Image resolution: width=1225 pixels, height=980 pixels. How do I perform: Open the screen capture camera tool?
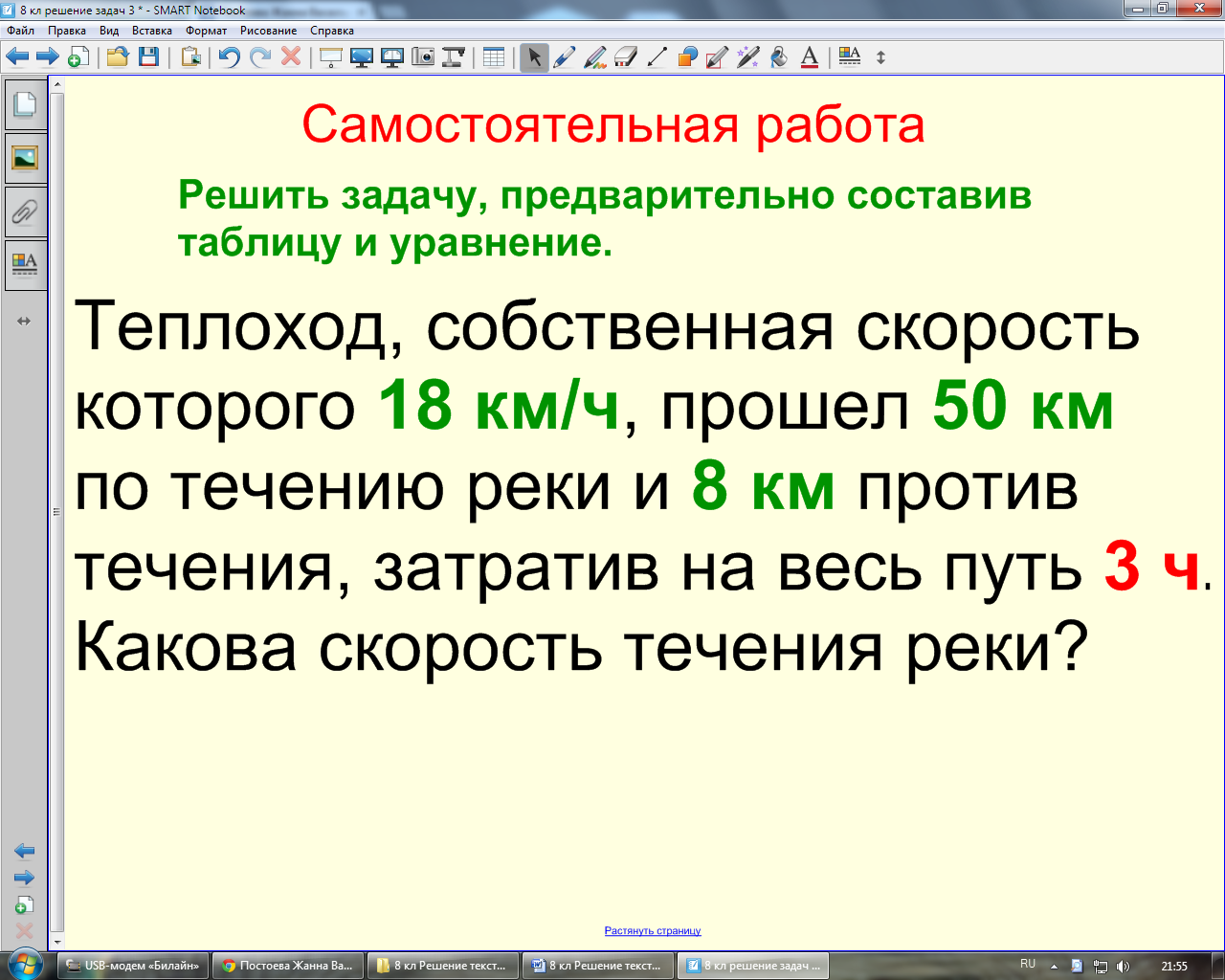tap(423, 57)
